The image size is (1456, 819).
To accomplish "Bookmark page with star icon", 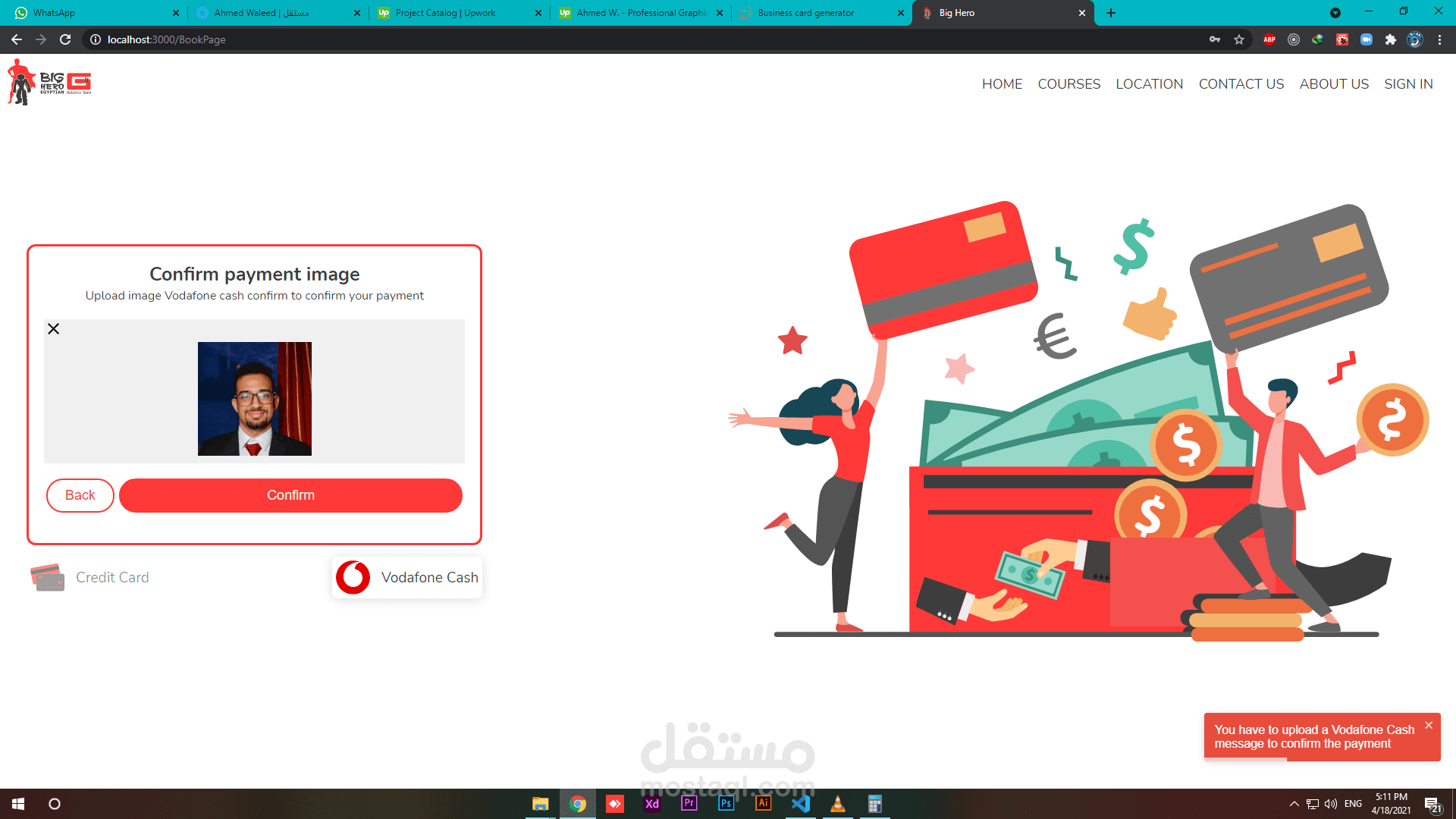I will click(1239, 39).
